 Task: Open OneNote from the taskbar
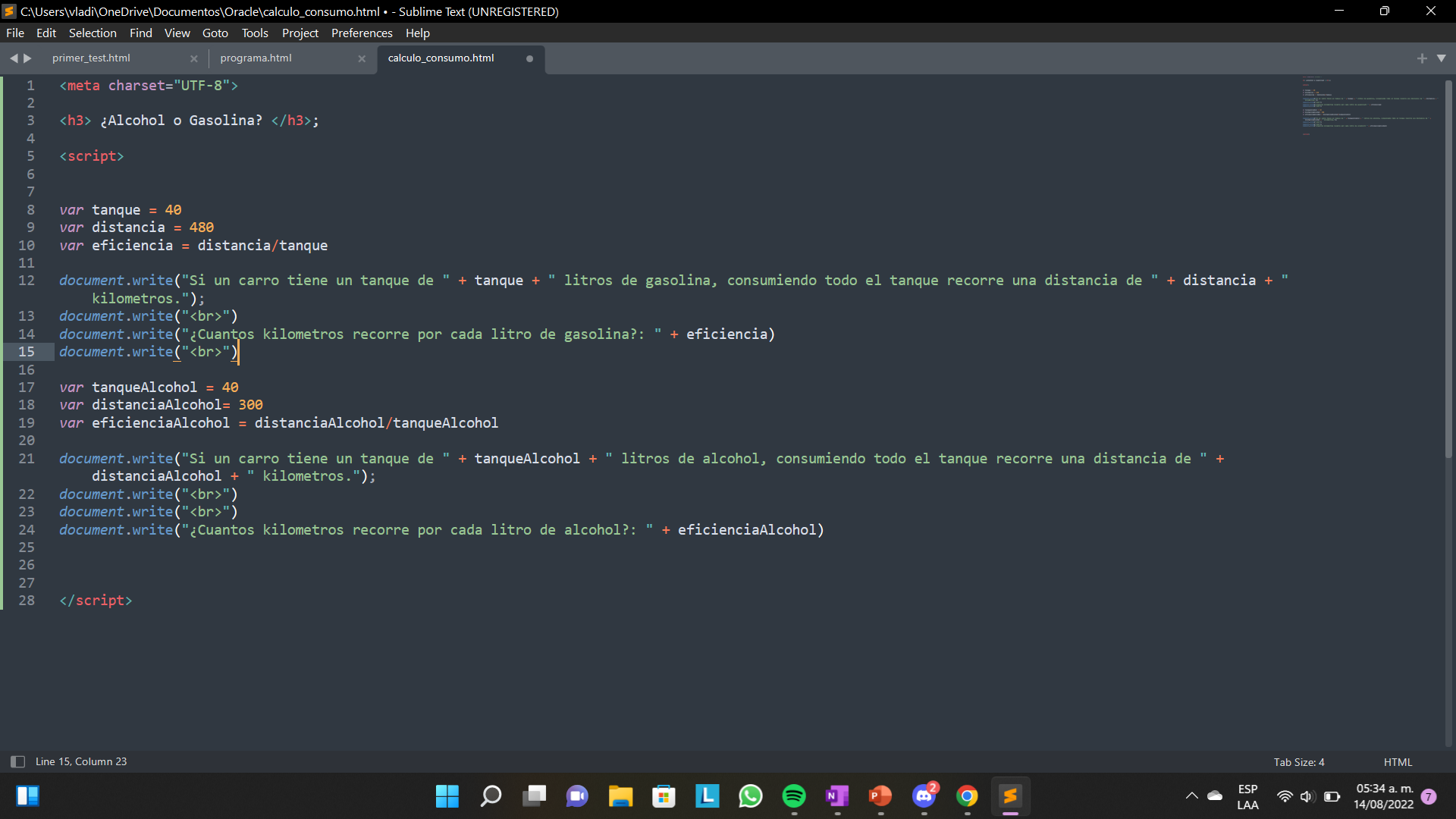click(837, 796)
